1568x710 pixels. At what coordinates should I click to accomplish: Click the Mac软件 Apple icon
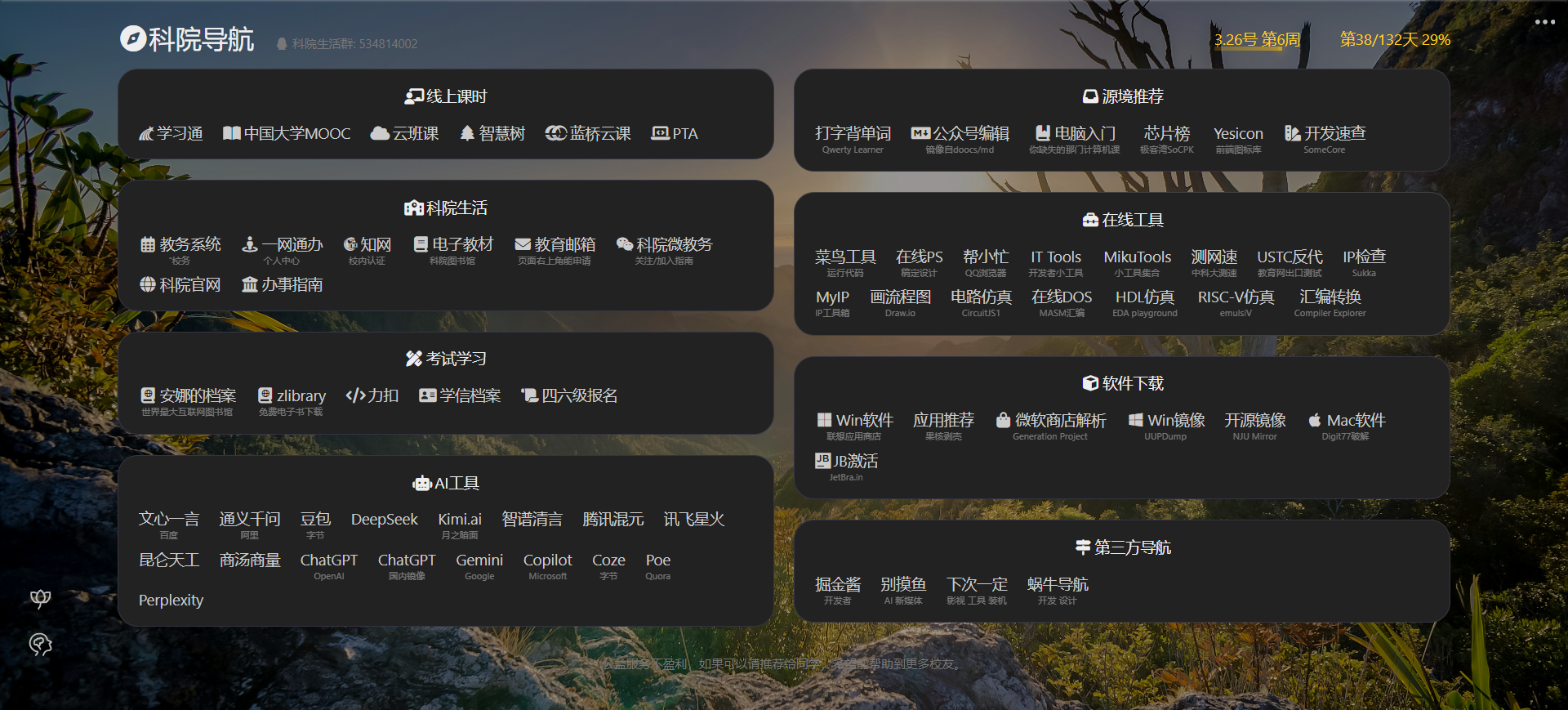tap(1315, 420)
